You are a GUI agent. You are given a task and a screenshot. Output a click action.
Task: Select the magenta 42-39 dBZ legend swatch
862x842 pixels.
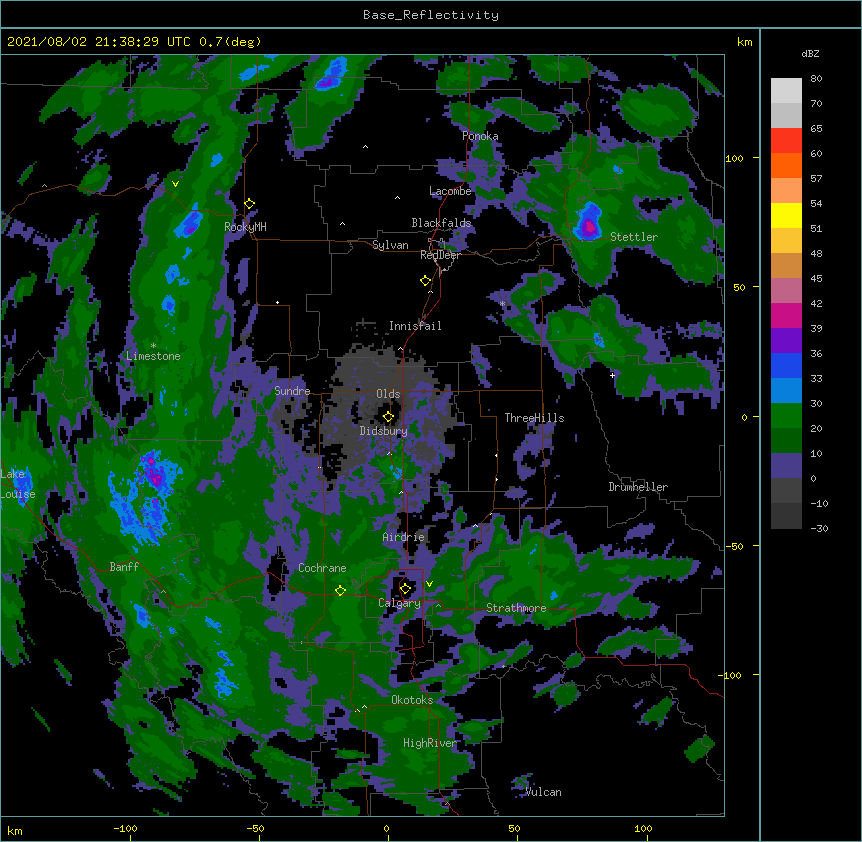point(786,315)
